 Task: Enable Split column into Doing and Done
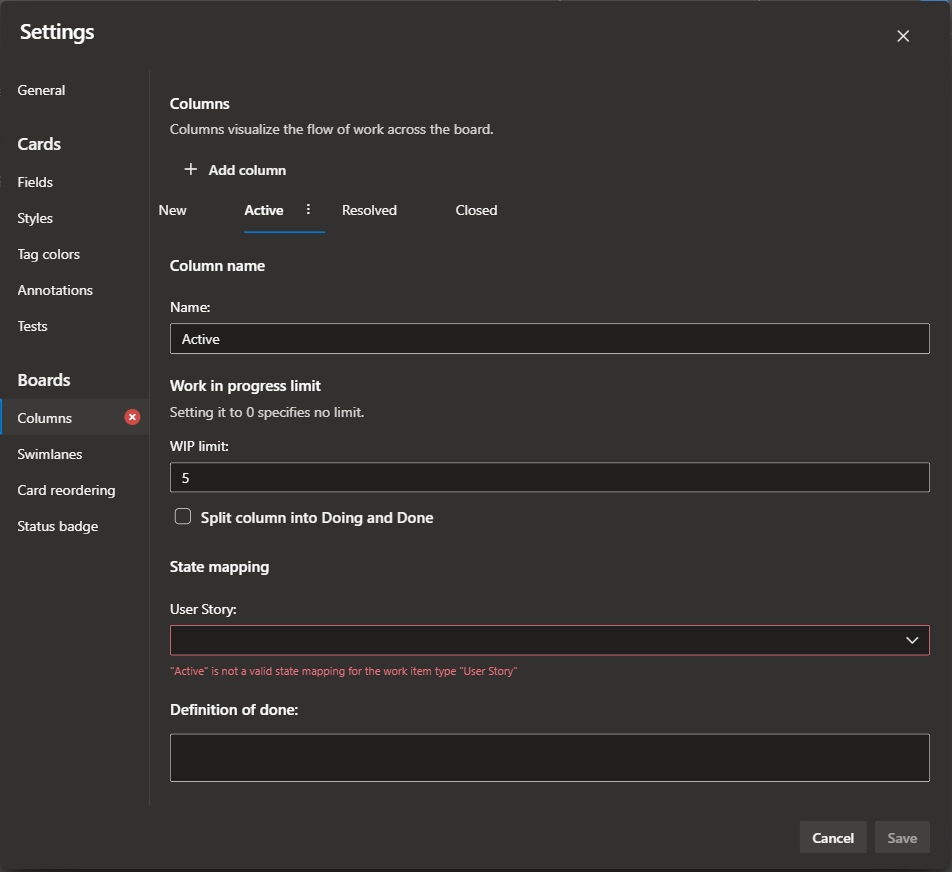[x=183, y=516]
